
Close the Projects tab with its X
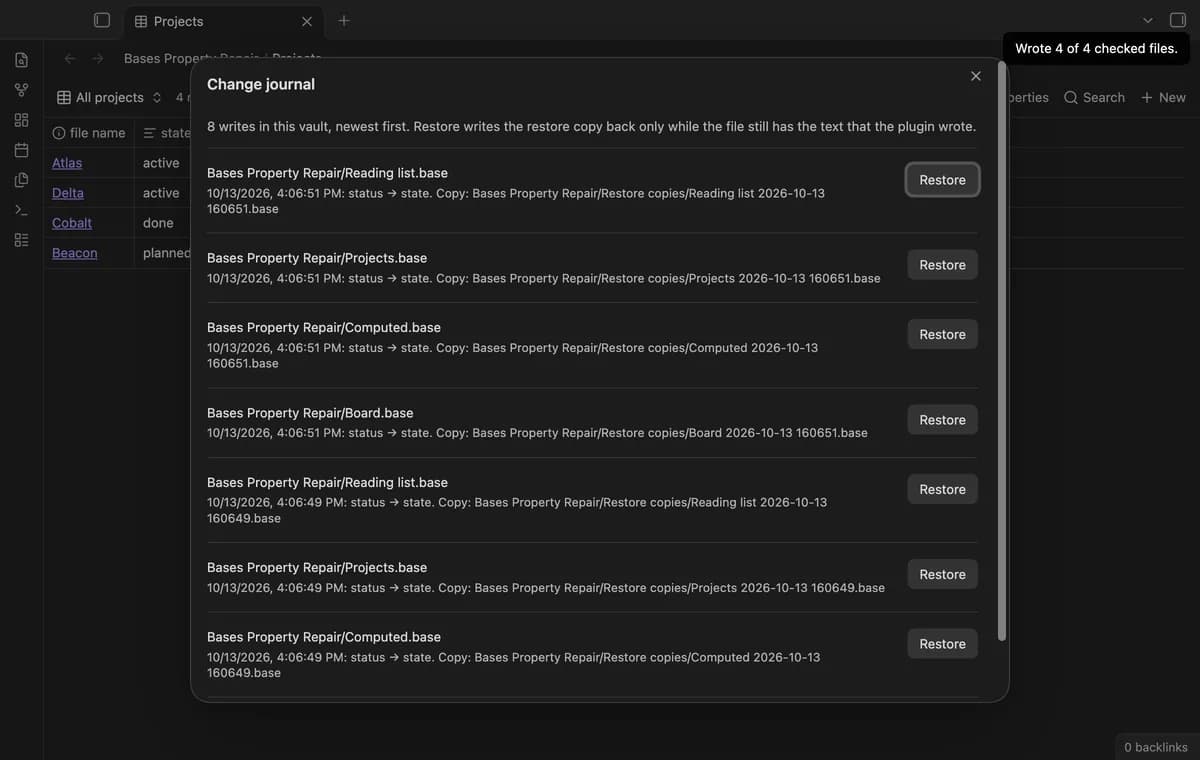[307, 21]
